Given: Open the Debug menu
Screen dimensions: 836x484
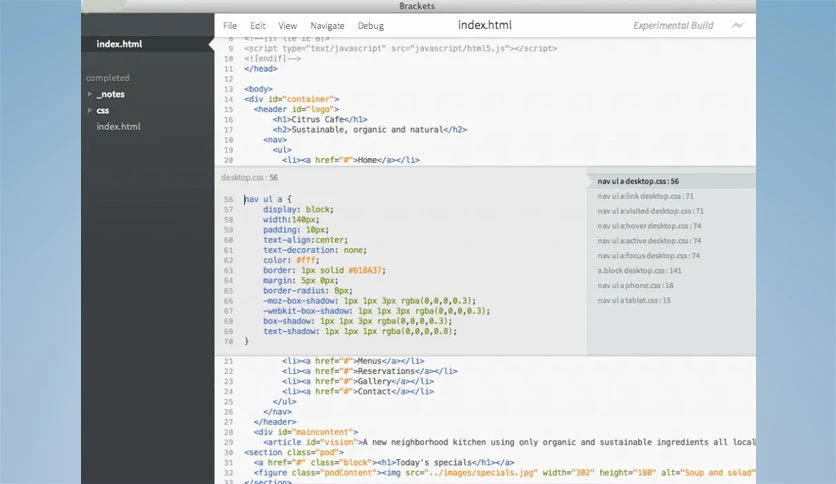Looking at the screenshot, I should pyautogui.click(x=371, y=26).
